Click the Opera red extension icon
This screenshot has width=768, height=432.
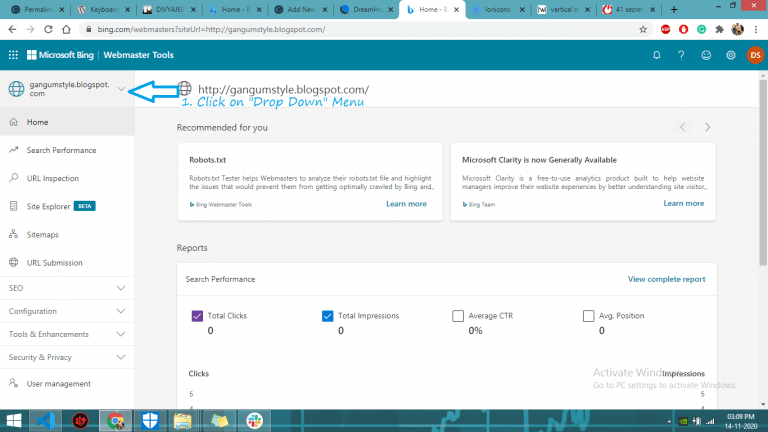coord(683,29)
